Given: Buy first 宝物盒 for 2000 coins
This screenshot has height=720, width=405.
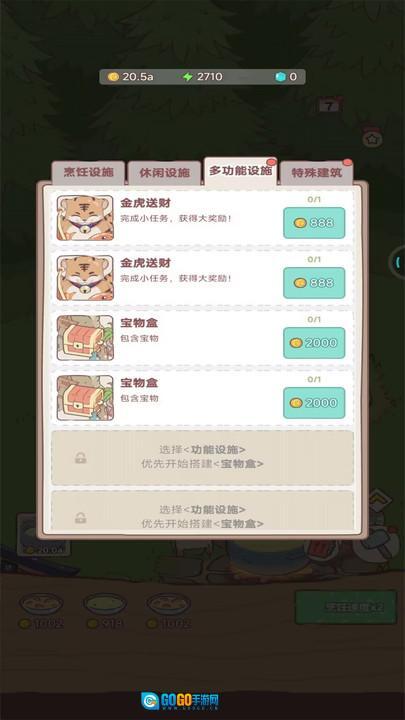Looking at the screenshot, I should (314, 343).
